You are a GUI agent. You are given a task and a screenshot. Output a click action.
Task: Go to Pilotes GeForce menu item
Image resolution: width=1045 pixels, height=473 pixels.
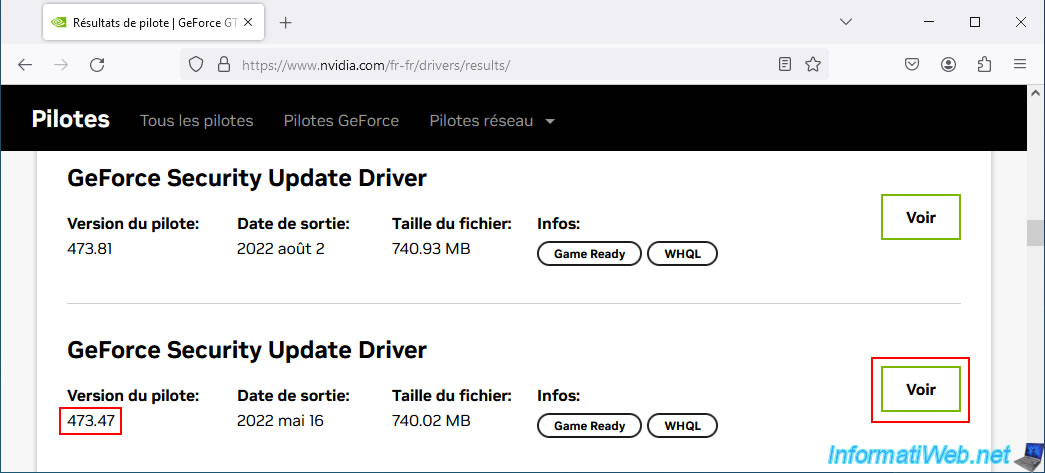[x=341, y=121]
